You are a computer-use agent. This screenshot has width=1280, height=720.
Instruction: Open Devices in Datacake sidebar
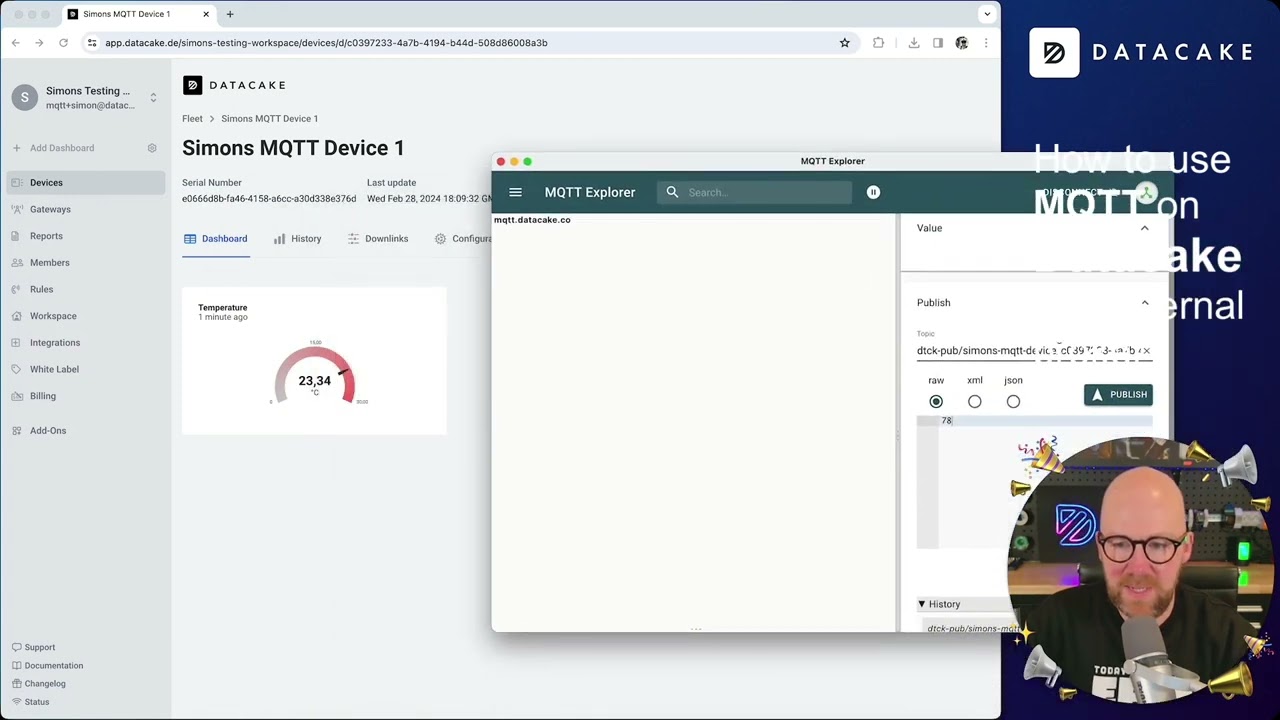pyautogui.click(x=84, y=183)
